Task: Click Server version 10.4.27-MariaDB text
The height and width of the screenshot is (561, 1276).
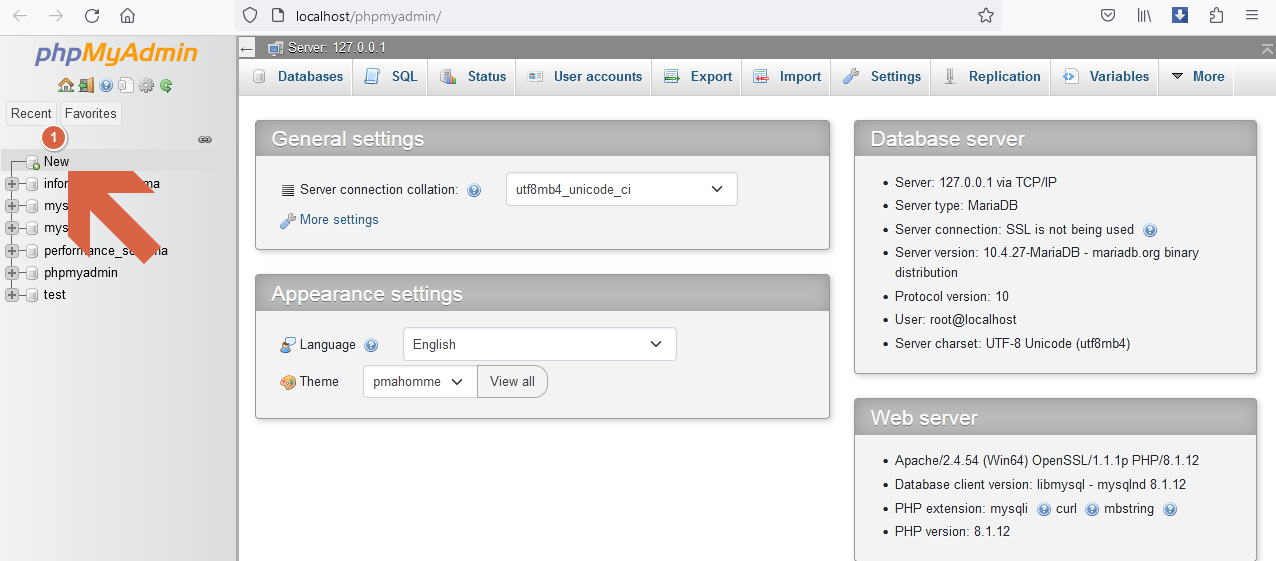Action: click(x=1047, y=263)
